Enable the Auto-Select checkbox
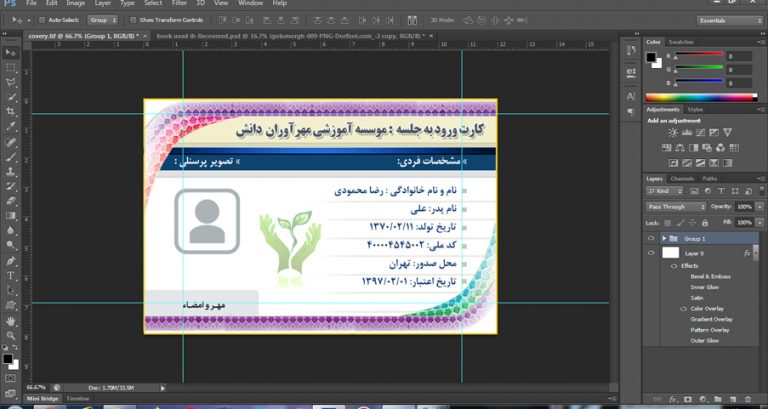The height and width of the screenshot is (409, 768). [x=42, y=20]
